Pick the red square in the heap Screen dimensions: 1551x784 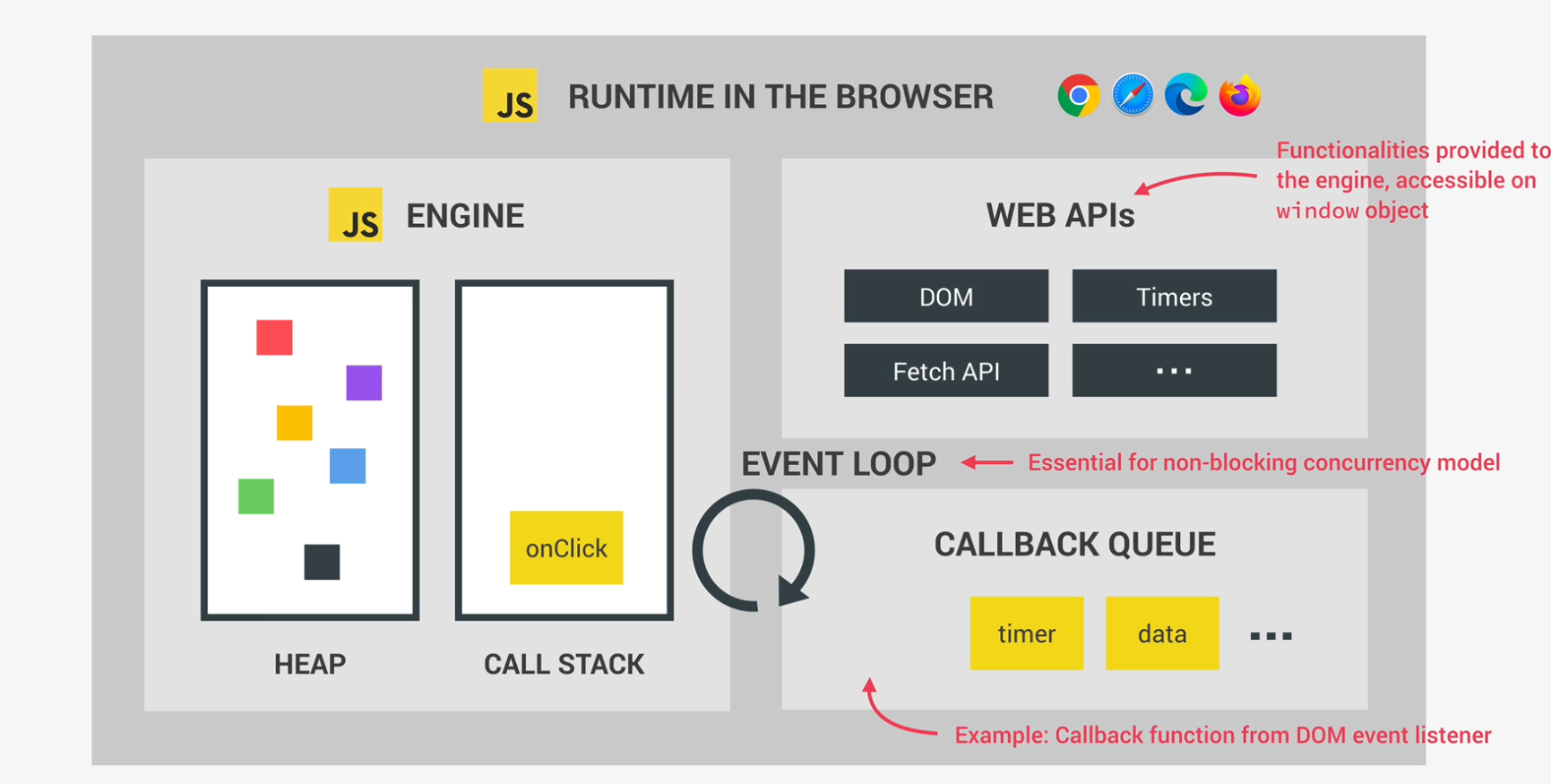pyautogui.click(x=274, y=338)
